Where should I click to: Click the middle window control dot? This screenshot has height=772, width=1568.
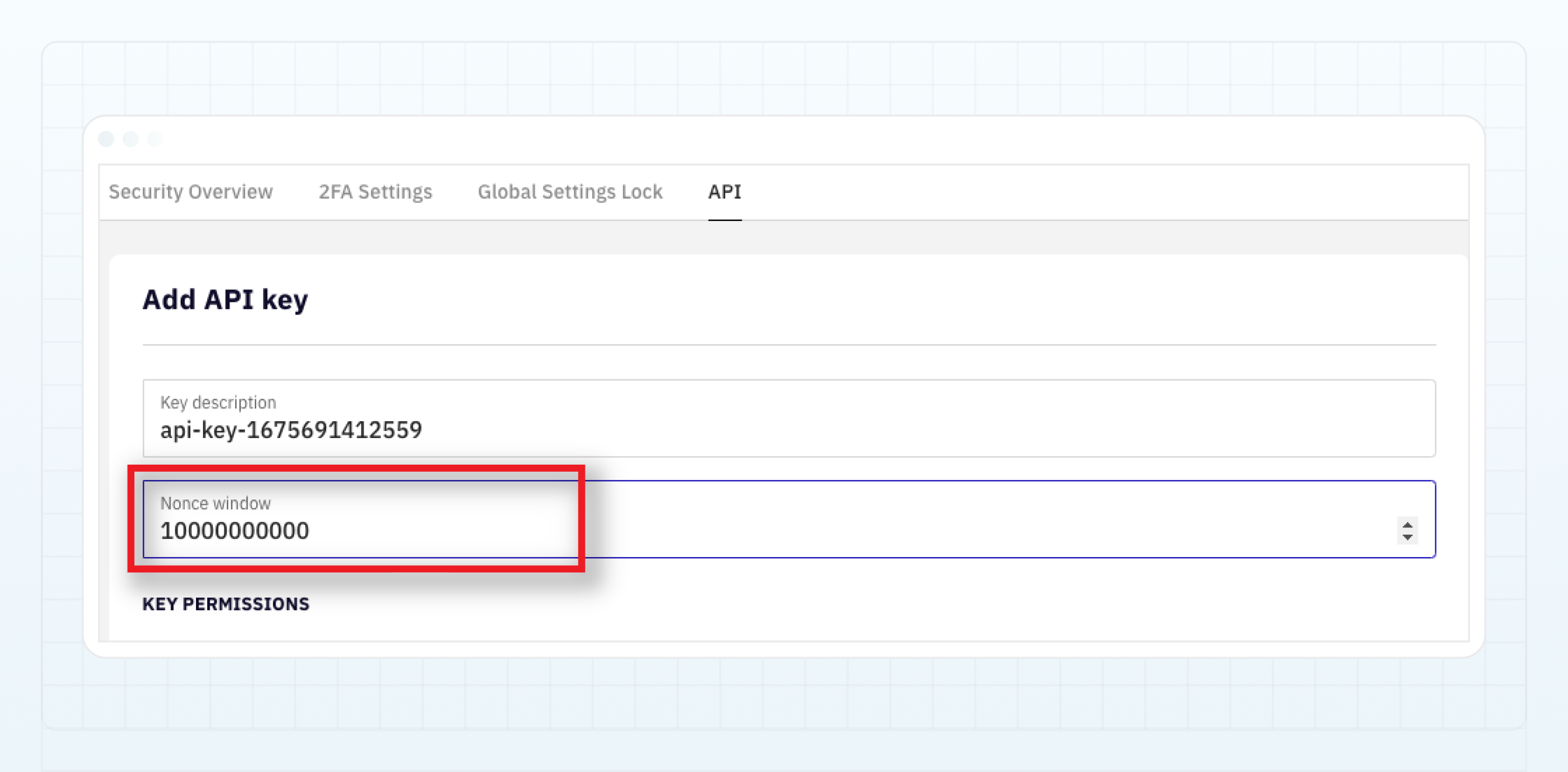(x=130, y=139)
